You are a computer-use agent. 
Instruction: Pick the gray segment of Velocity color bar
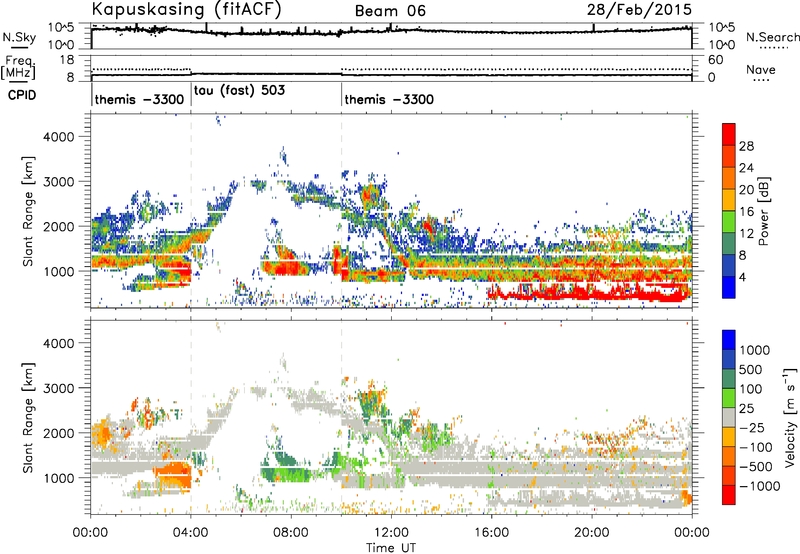729,417
